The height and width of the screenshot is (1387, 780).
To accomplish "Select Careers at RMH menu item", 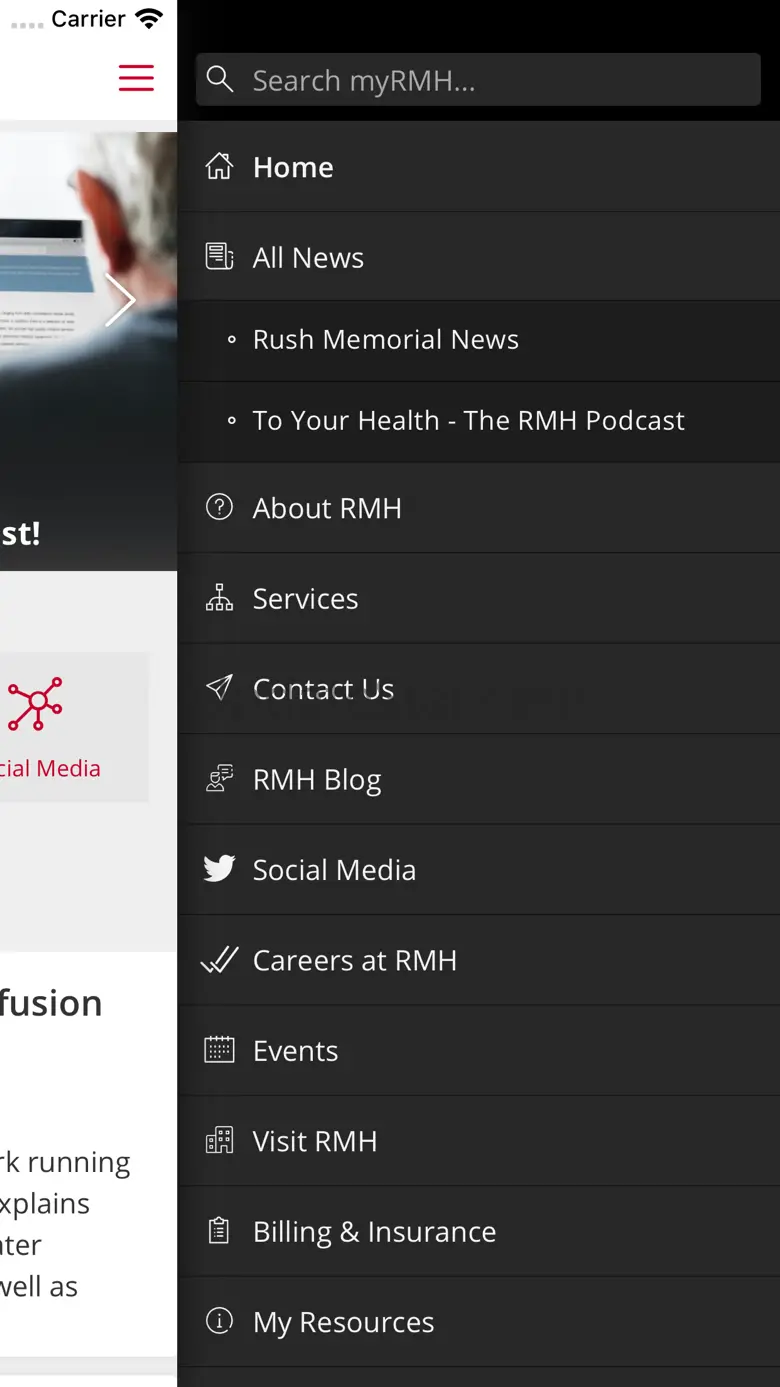I will tap(354, 960).
